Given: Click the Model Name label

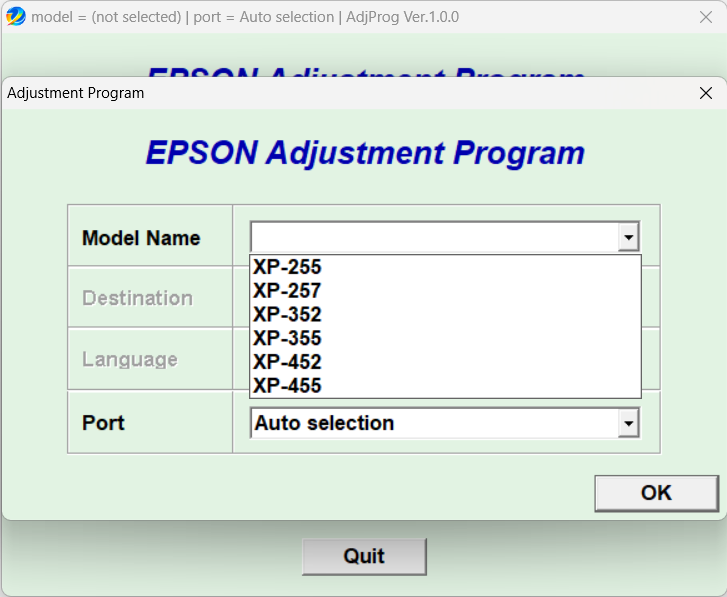Looking at the screenshot, I should (141, 238).
